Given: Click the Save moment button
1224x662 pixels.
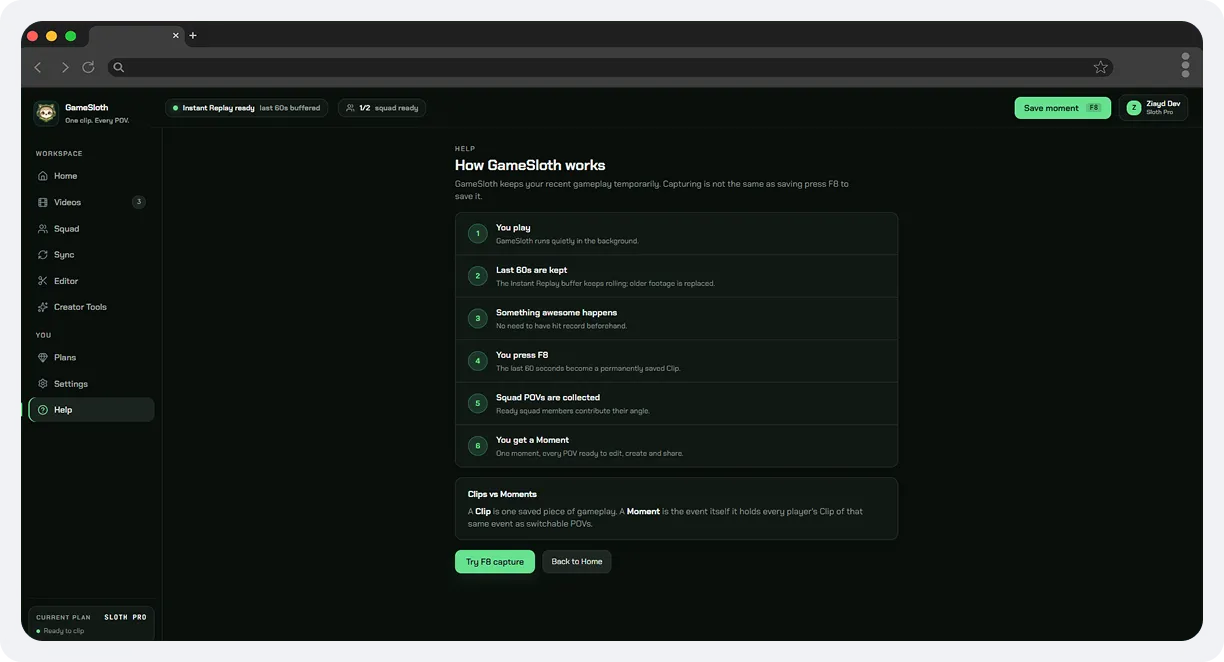Looking at the screenshot, I should coord(1062,108).
